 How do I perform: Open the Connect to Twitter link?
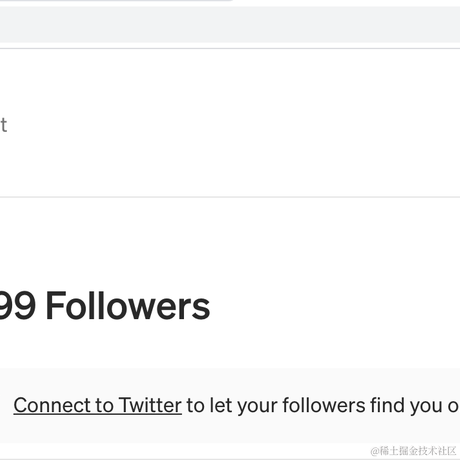pyautogui.click(x=97, y=405)
